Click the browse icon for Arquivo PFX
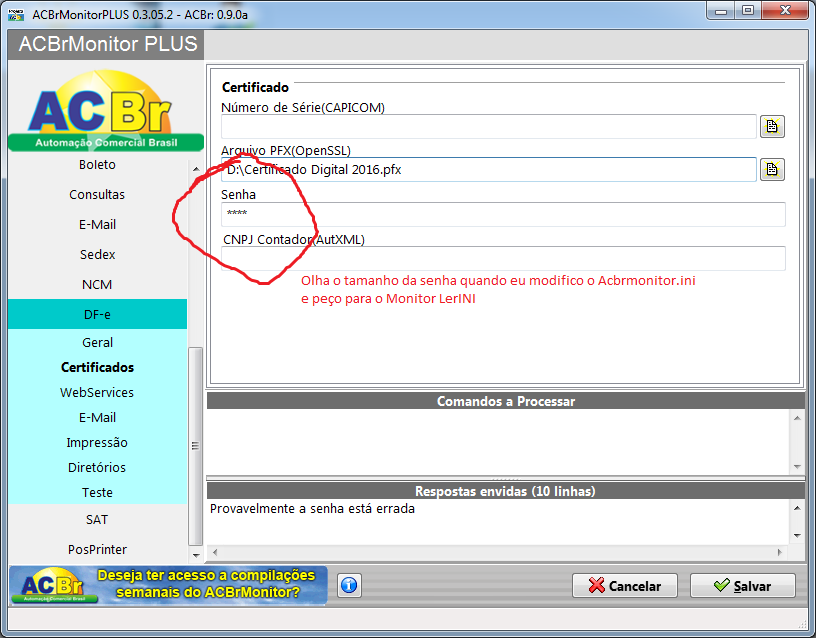The height and width of the screenshot is (638, 816). coord(772,170)
